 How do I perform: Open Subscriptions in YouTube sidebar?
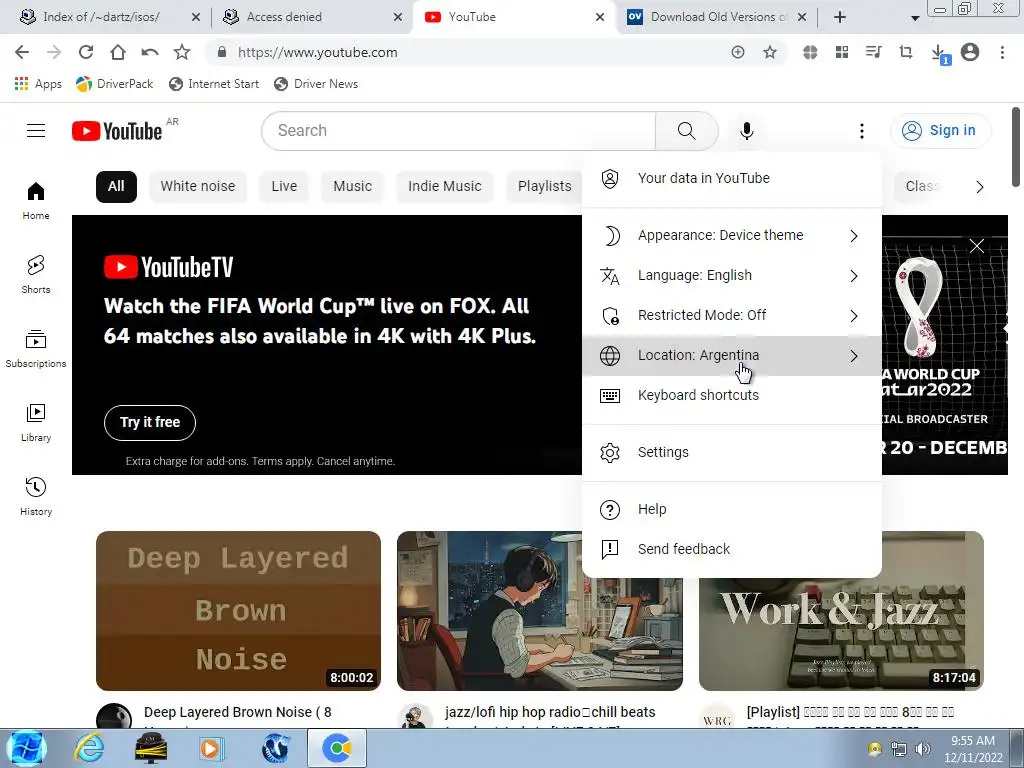[x=36, y=349]
